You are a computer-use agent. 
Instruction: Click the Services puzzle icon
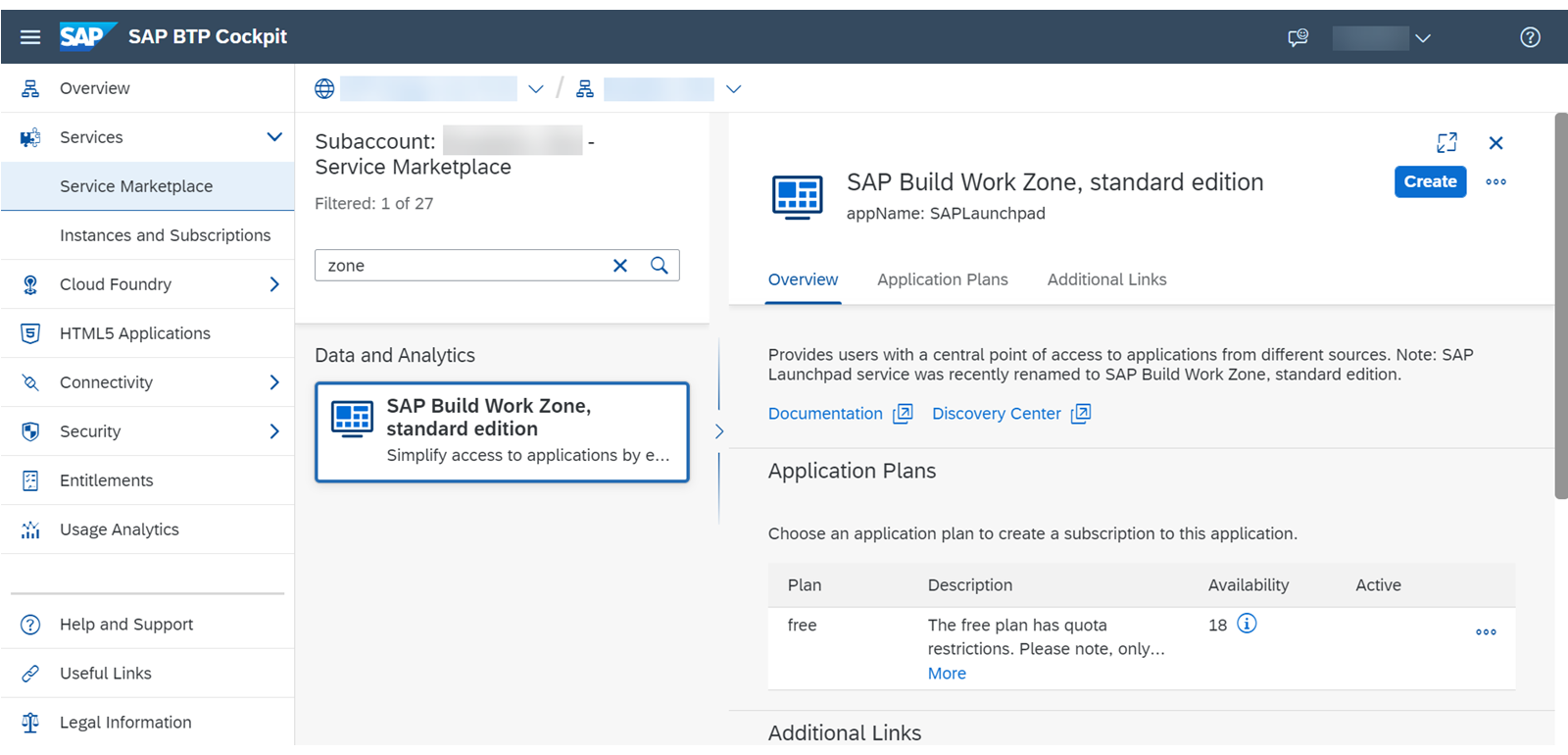pyautogui.click(x=30, y=137)
